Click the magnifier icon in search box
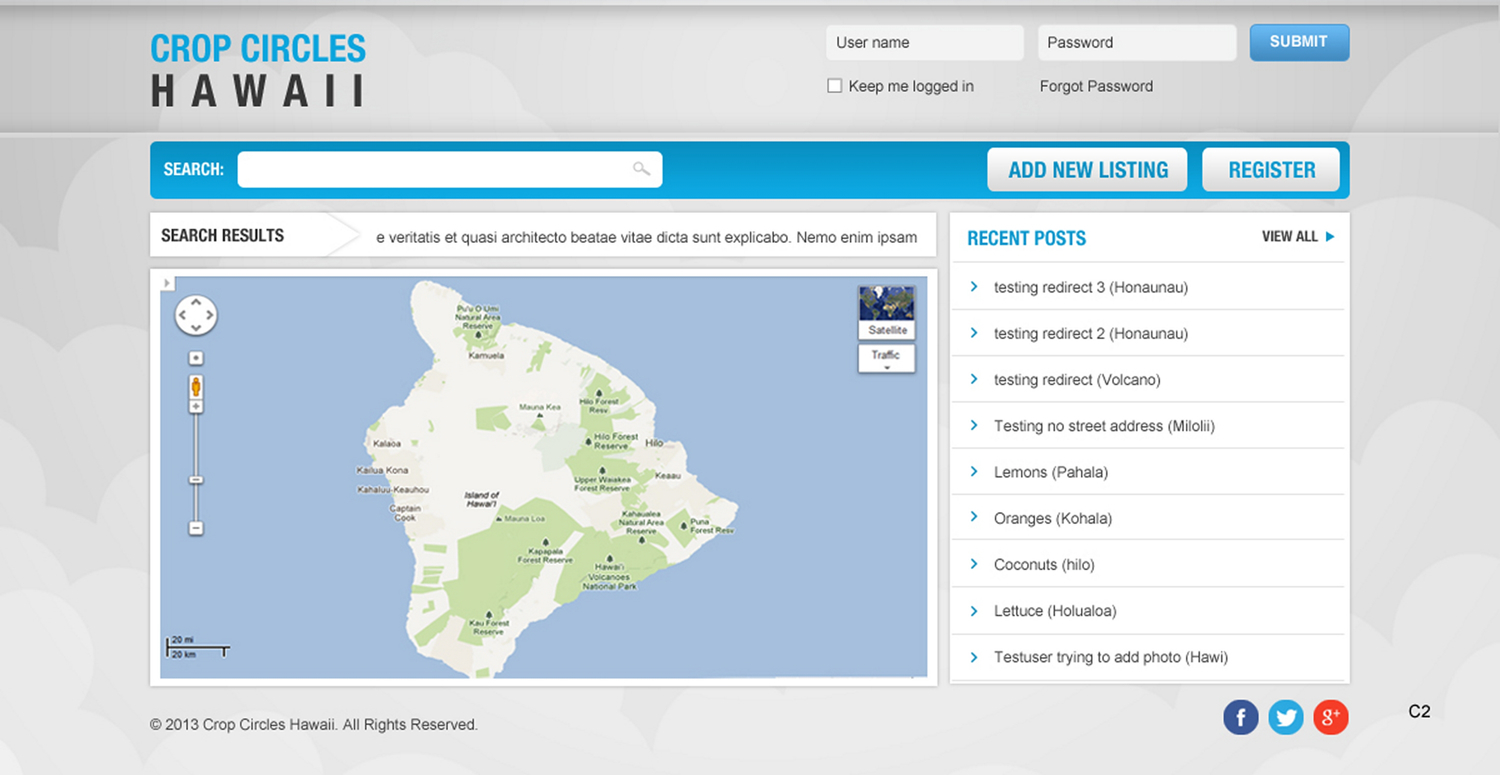The width and height of the screenshot is (1500, 775). click(641, 169)
